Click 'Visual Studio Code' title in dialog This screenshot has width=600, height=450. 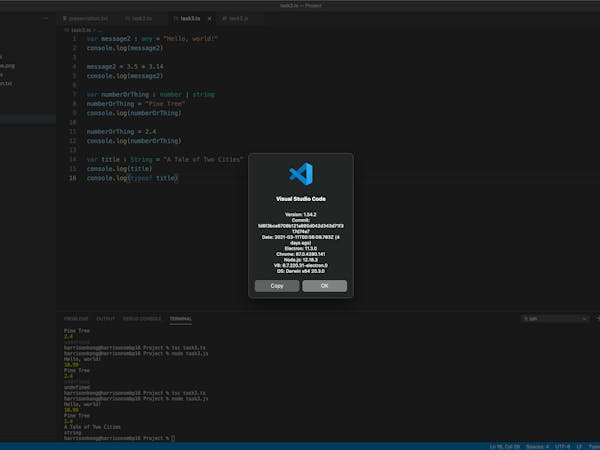[x=301, y=199]
